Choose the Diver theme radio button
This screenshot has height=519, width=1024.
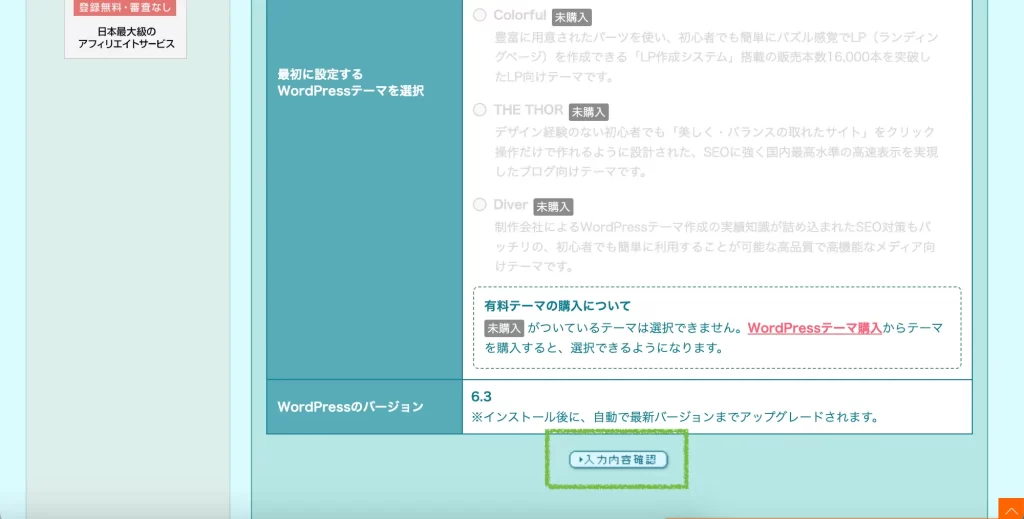coord(480,205)
